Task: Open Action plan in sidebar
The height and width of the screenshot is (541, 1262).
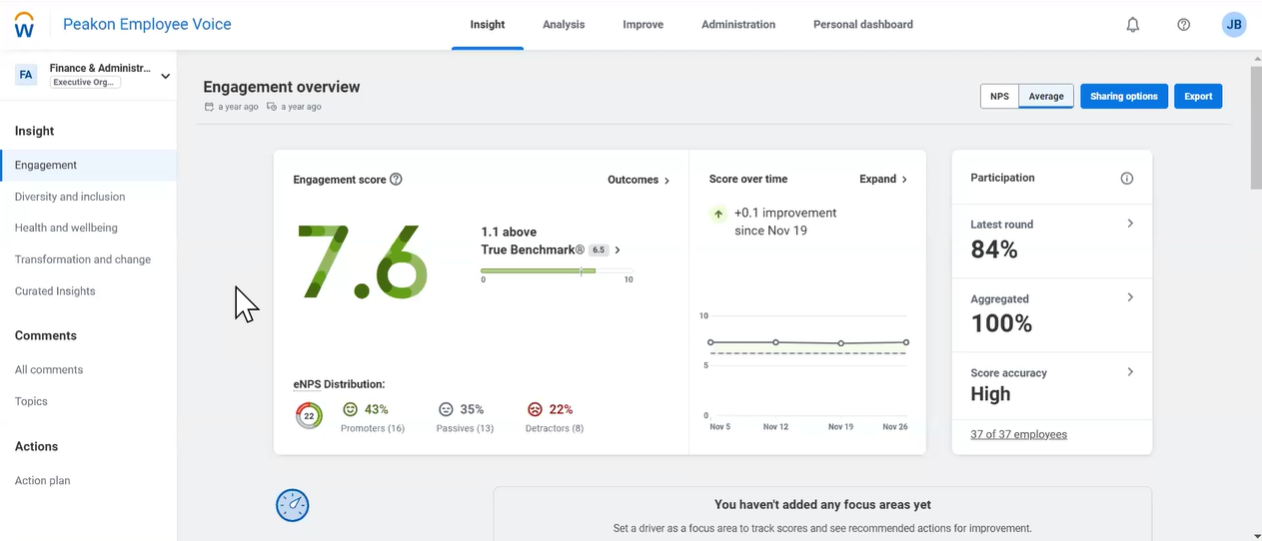Action: click(42, 481)
